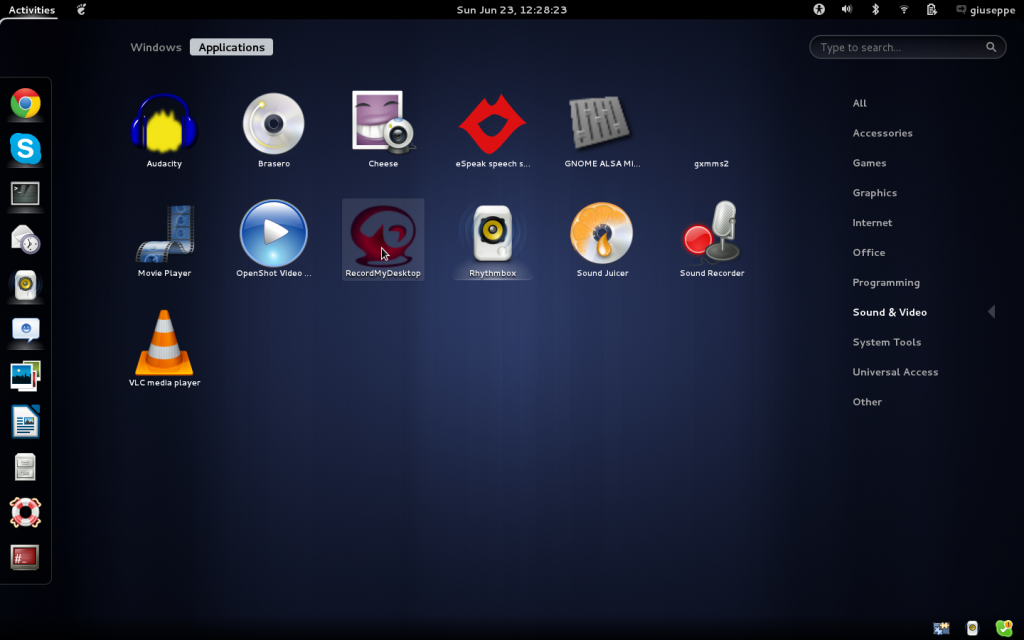Filter by Internet category
The image size is (1024, 640).
click(x=872, y=223)
